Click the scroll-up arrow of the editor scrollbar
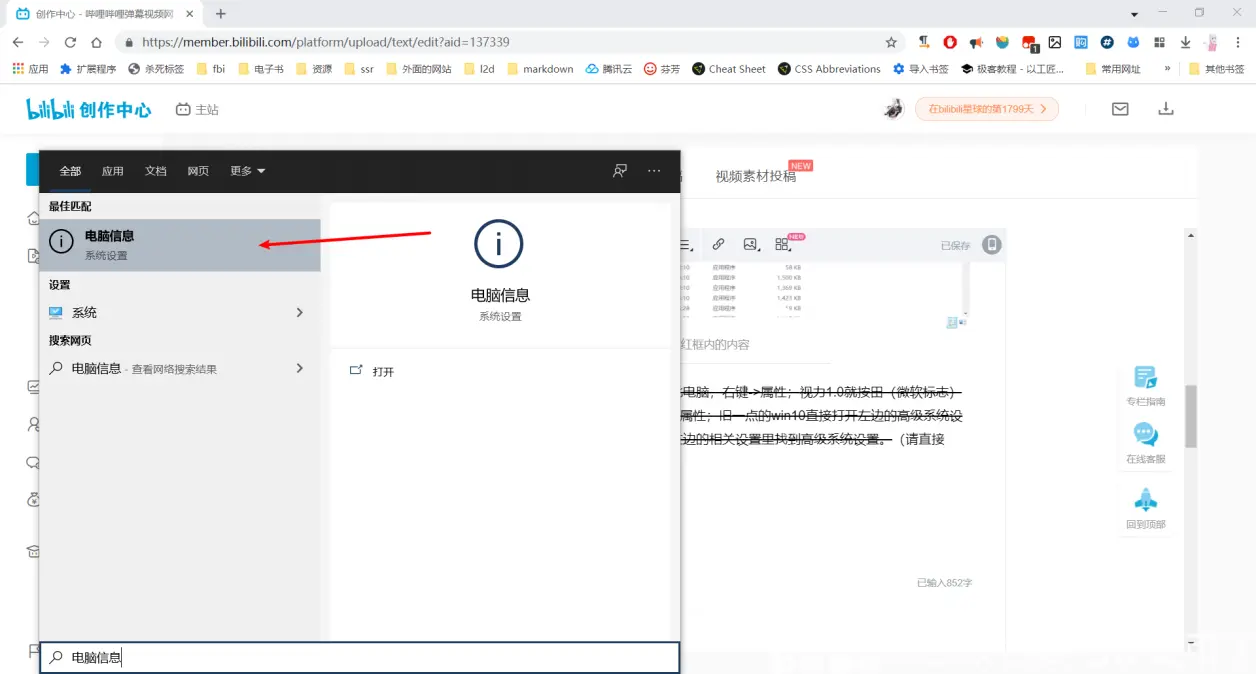 coord(1191,235)
